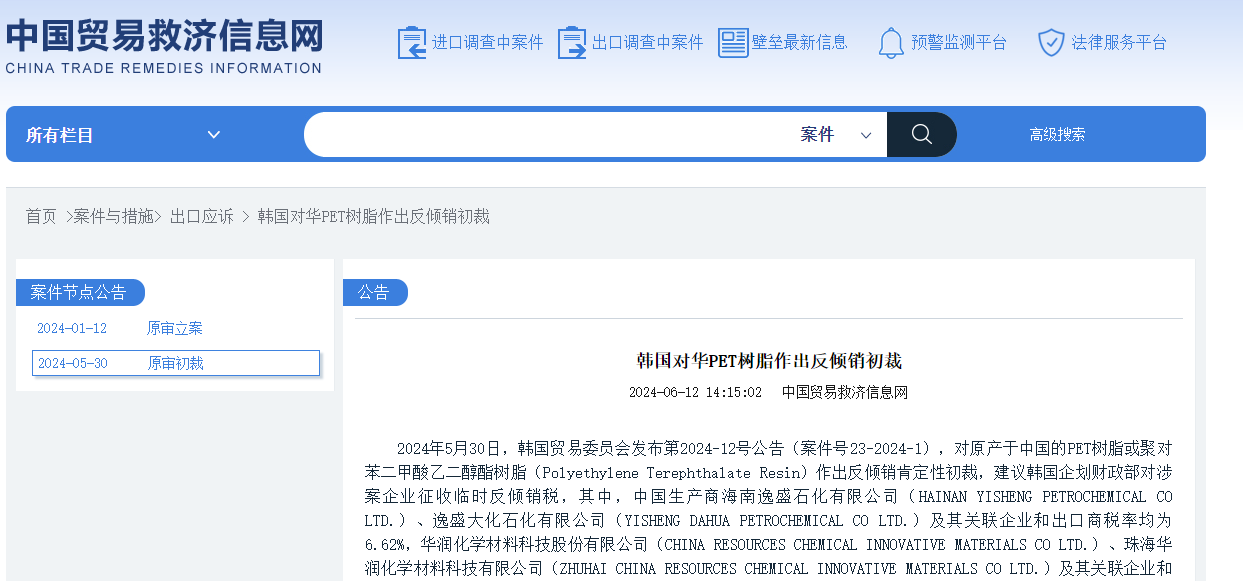The width and height of the screenshot is (1243, 581).
Task: Click CHINA TRADE REMEDIES INFORMATION subtitle
Action: (163, 69)
